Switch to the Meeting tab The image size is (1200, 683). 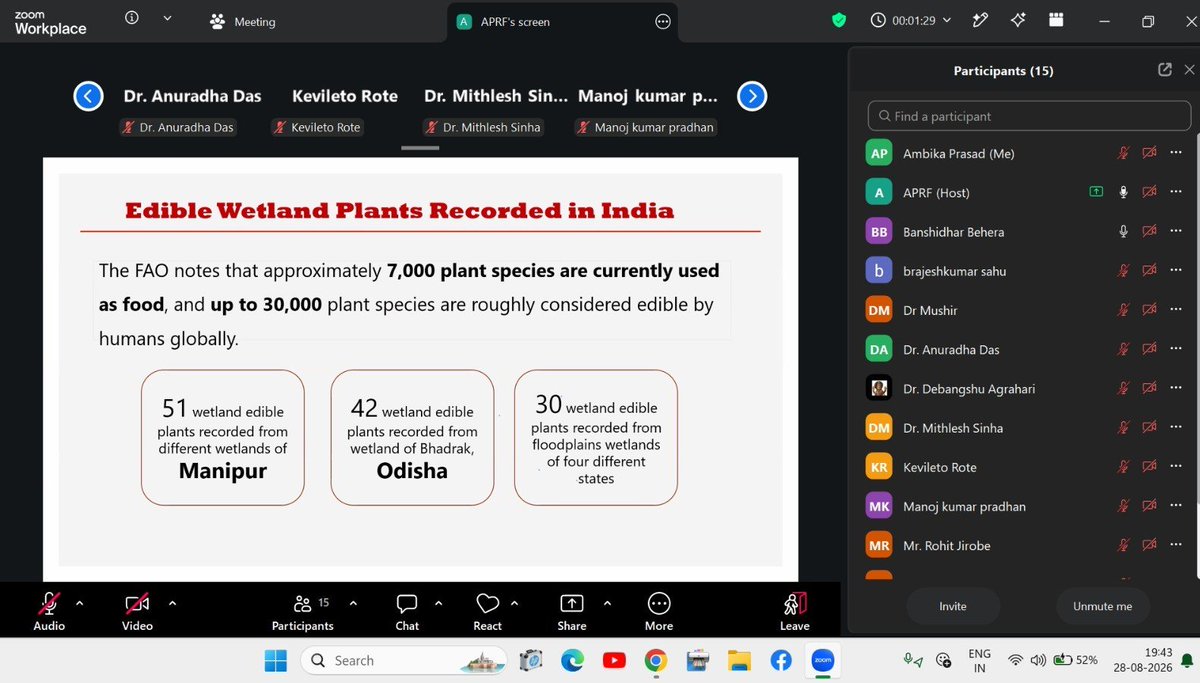coord(243,21)
